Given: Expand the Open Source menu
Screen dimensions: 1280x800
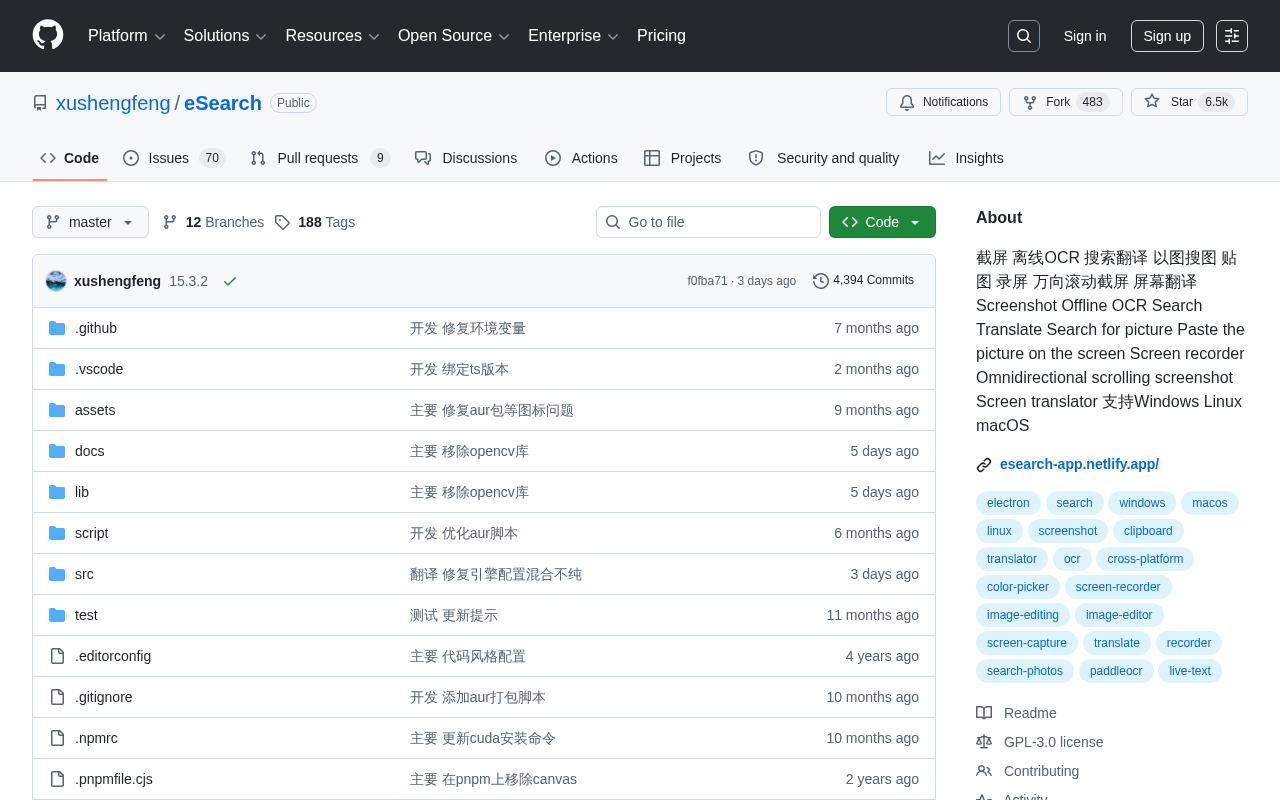Looking at the screenshot, I should [454, 36].
